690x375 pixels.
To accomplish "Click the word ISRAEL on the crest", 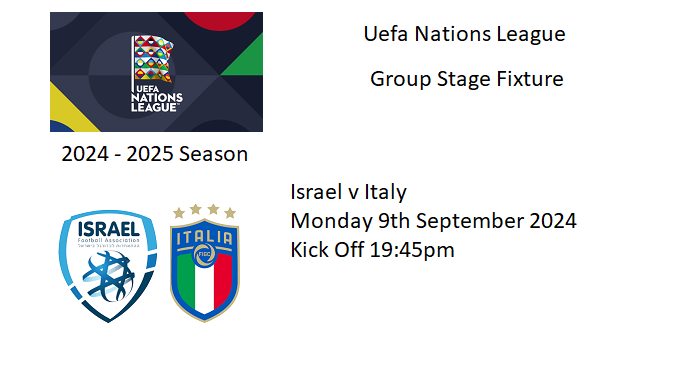I will (109, 229).
